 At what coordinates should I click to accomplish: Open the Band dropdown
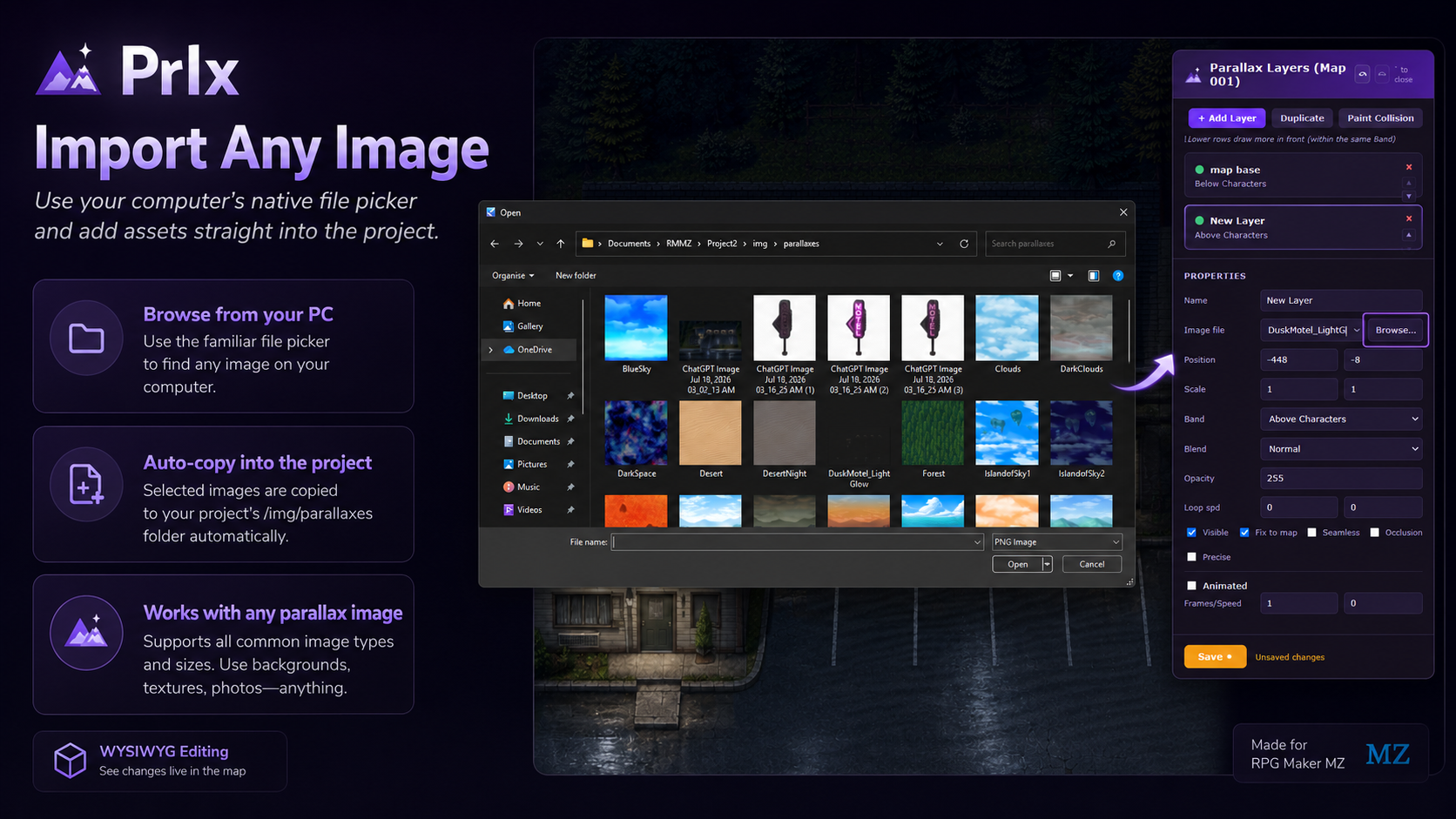[x=1341, y=420]
